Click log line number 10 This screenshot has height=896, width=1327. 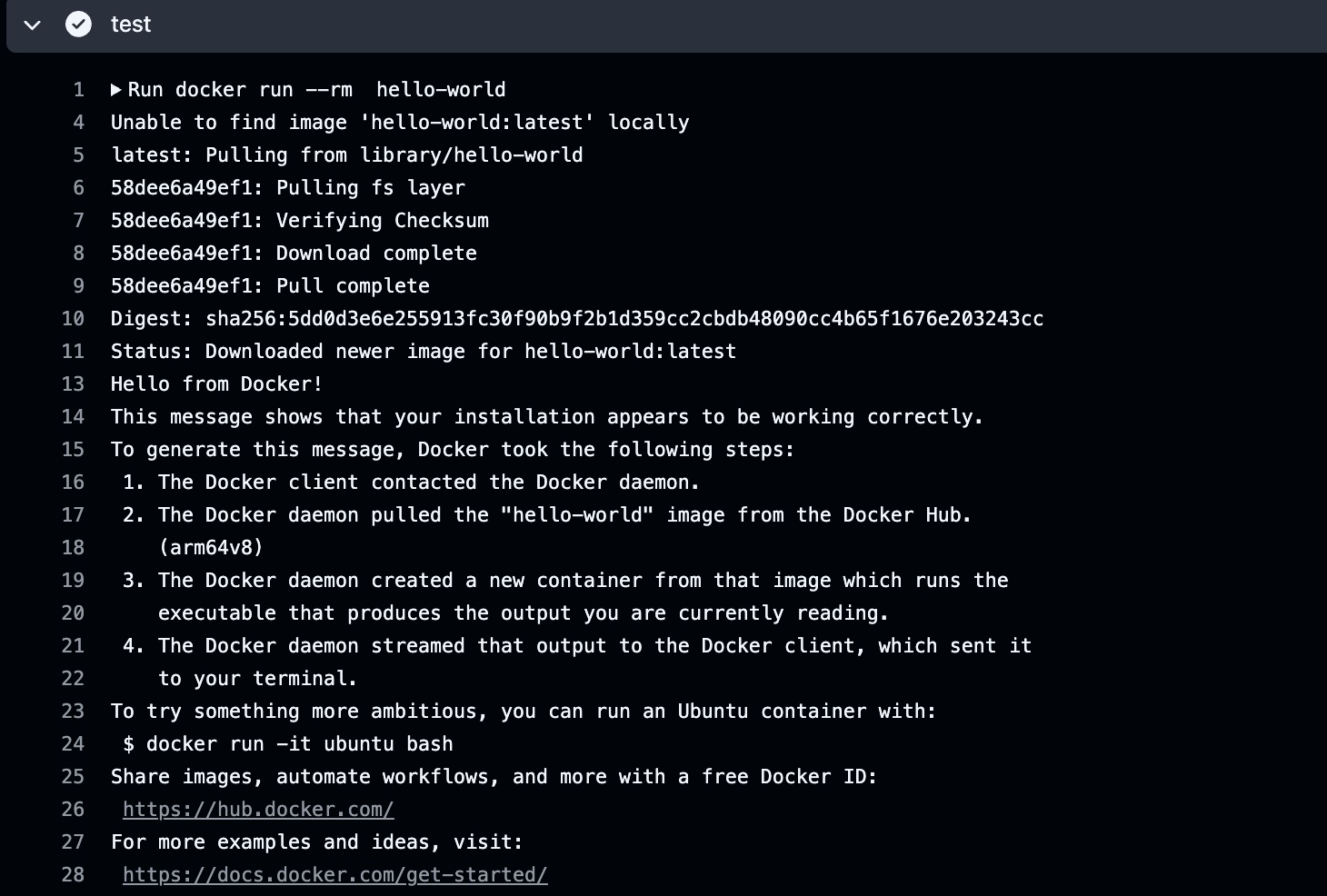pyautogui.click(x=73, y=319)
